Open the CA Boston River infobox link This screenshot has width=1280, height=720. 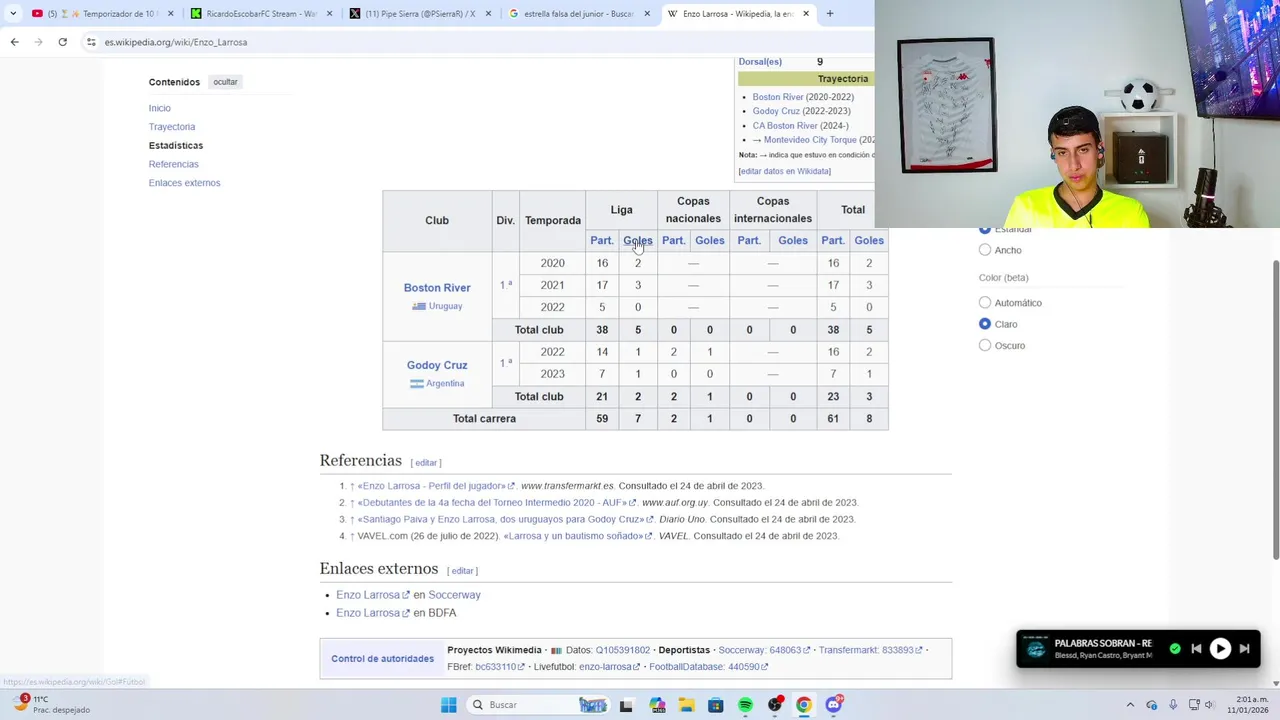pyautogui.click(x=785, y=126)
